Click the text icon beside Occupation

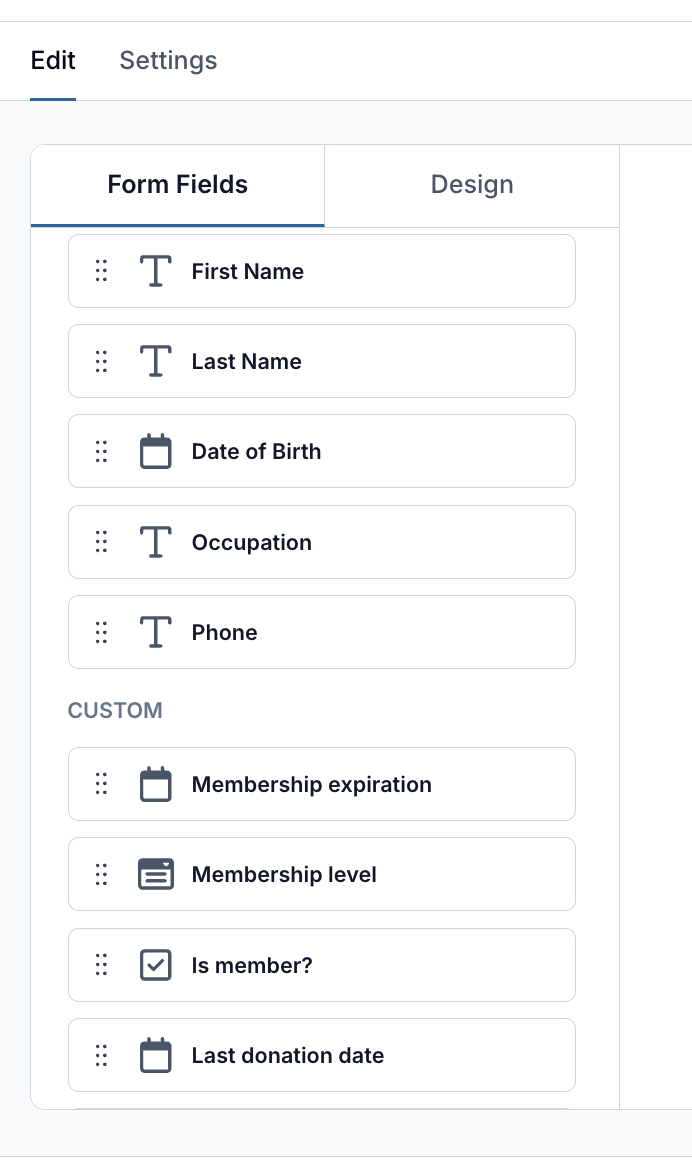[155, 542]
